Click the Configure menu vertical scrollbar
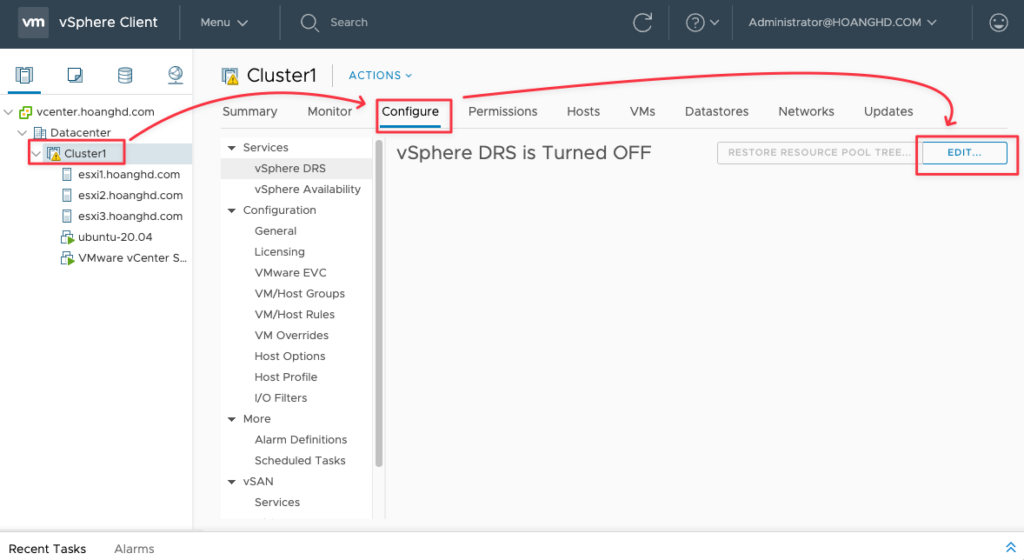 click(379, 303)
